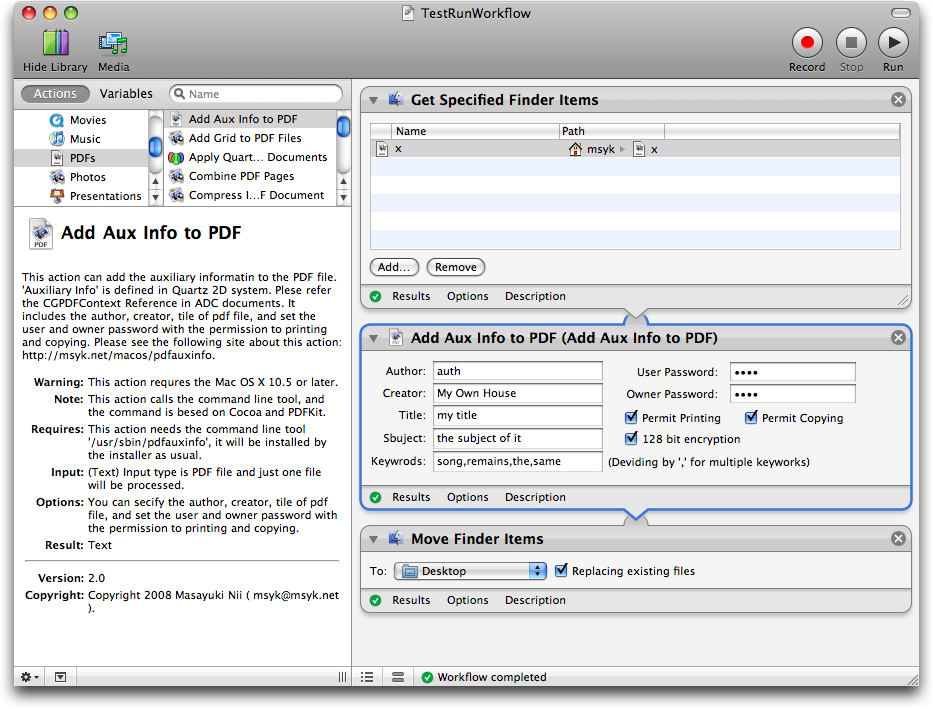
Task: Click the Remove button
Action: click(x=455, y=267)
